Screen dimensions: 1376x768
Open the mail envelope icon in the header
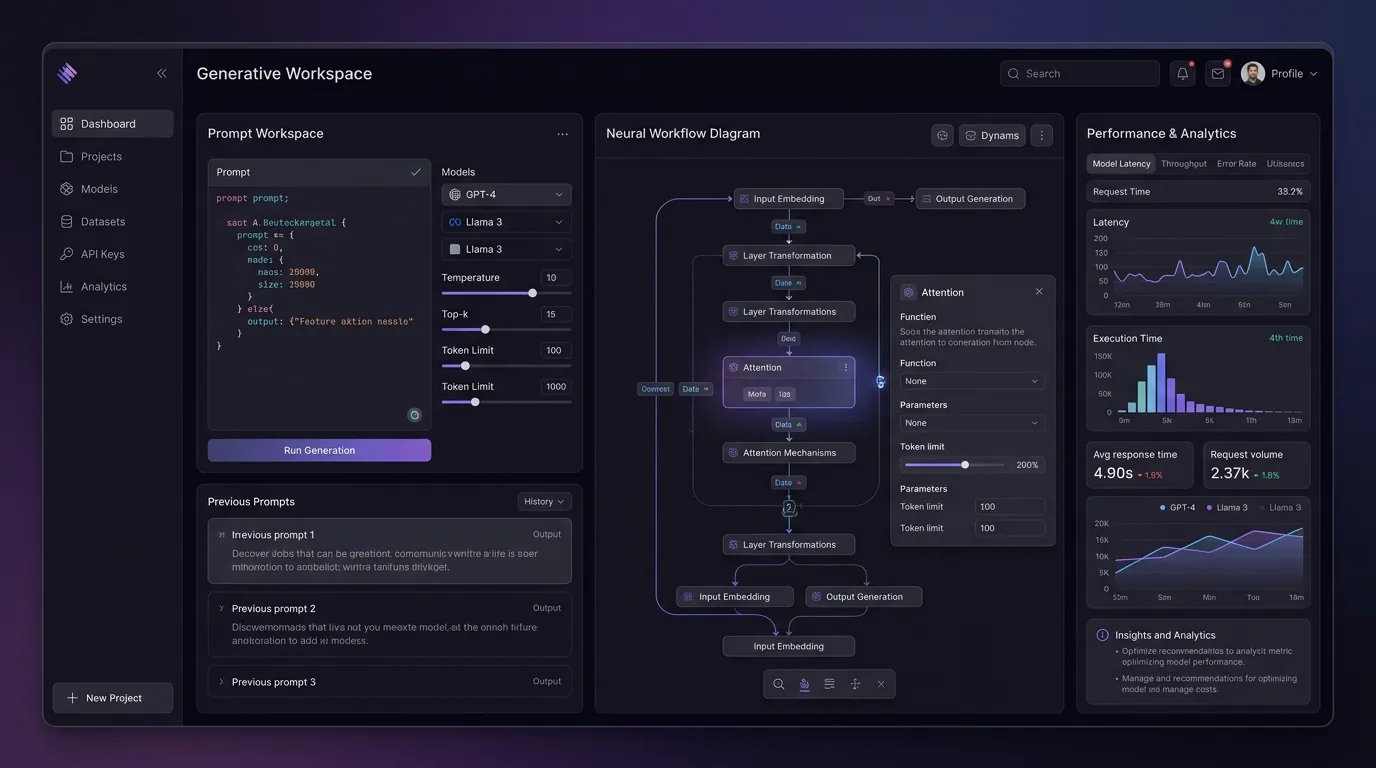click(1218, 73)
